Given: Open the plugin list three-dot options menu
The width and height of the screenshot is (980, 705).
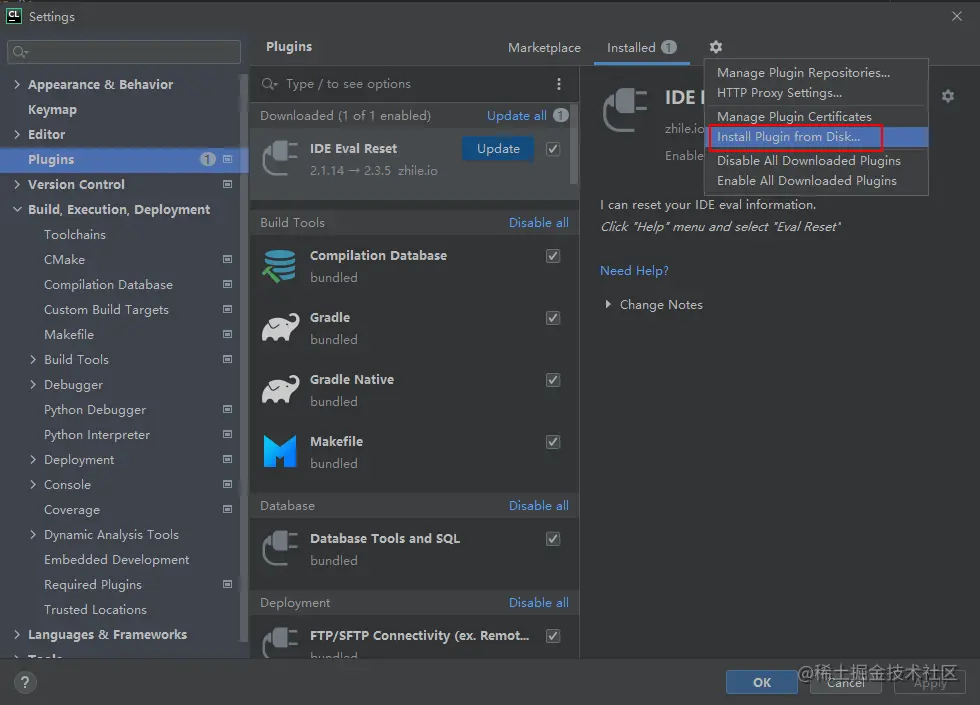Looking at the screenshot, I should point(559,84).
